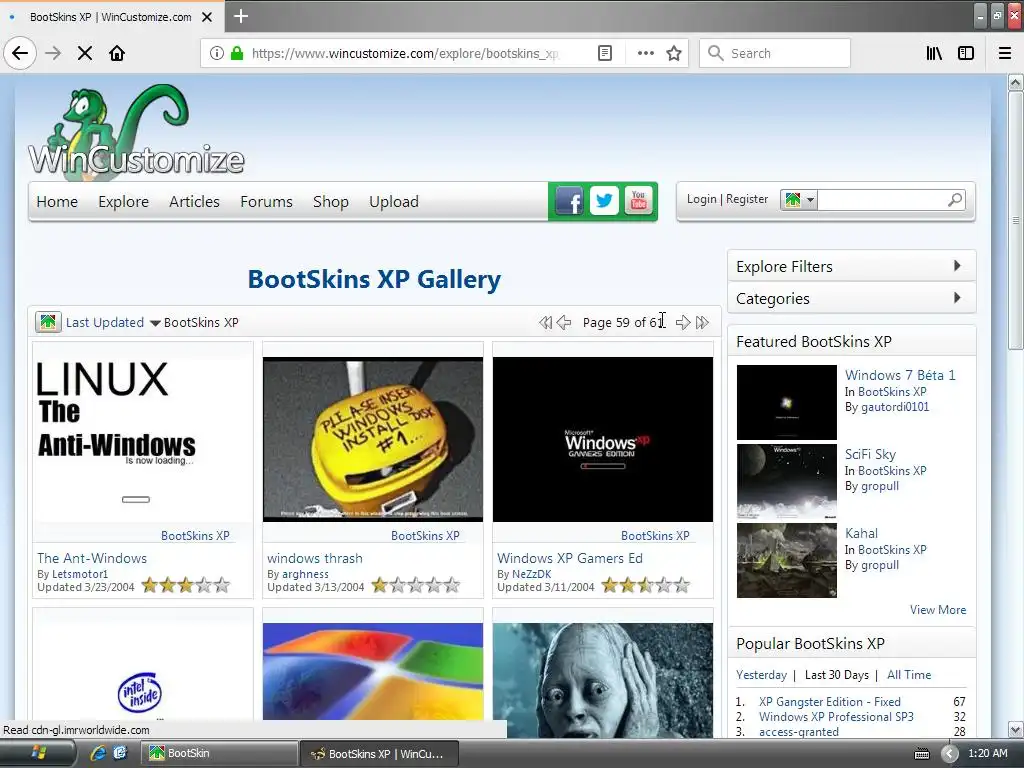
Task: Show Yesterday popular BootSkins
Action: [761, 675]
